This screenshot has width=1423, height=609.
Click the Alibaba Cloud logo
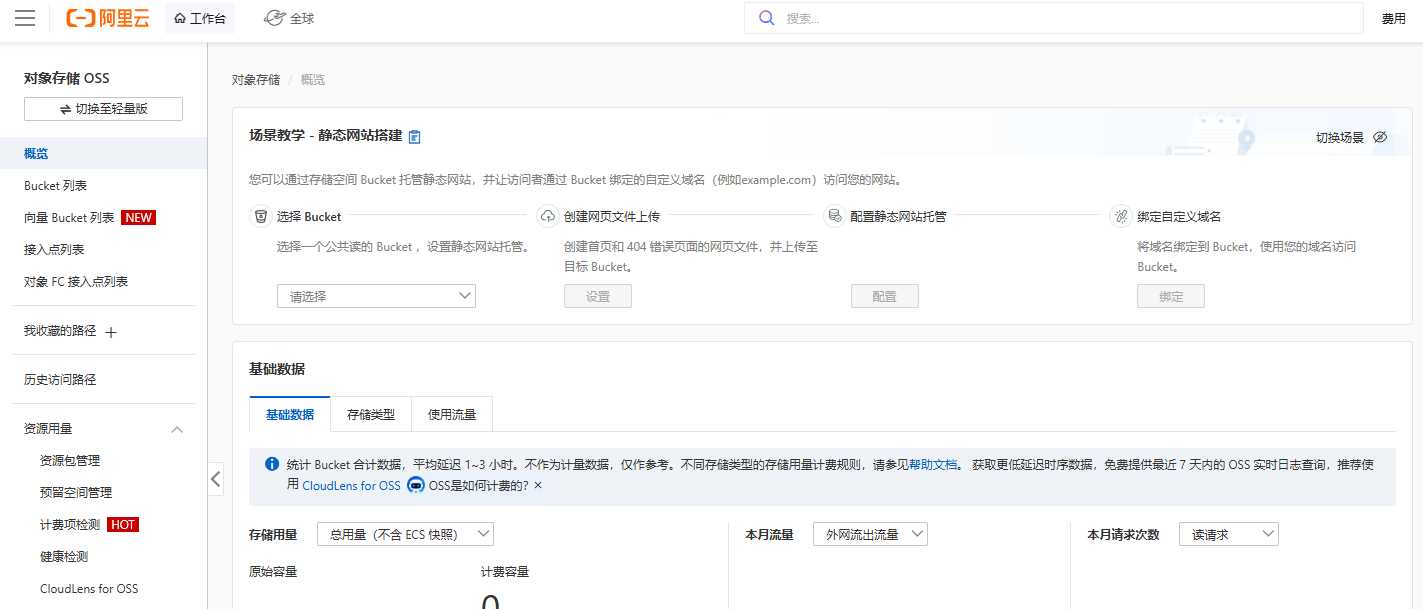[x=107, y=17]
